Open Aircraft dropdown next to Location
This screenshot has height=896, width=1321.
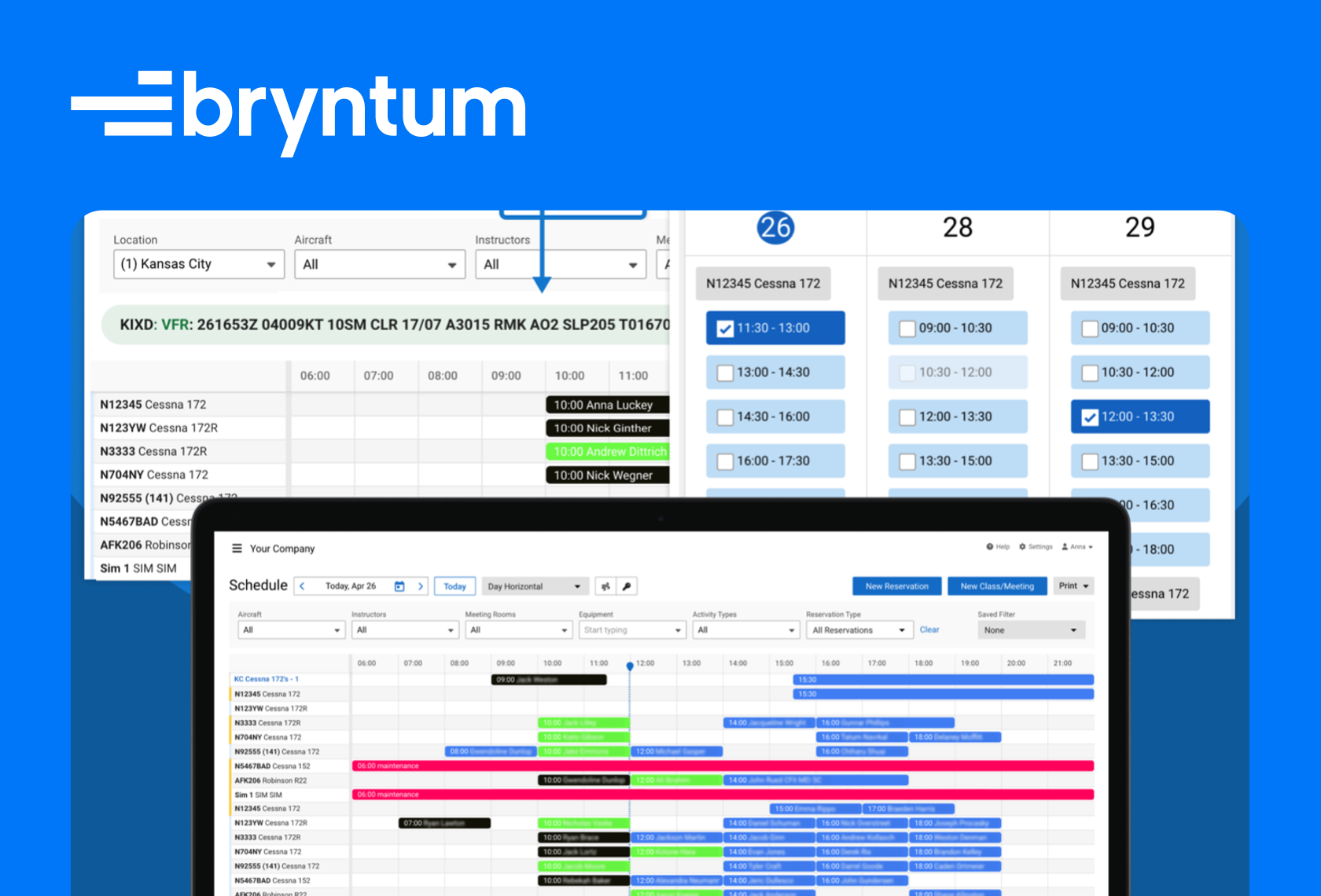pos(380,264)
